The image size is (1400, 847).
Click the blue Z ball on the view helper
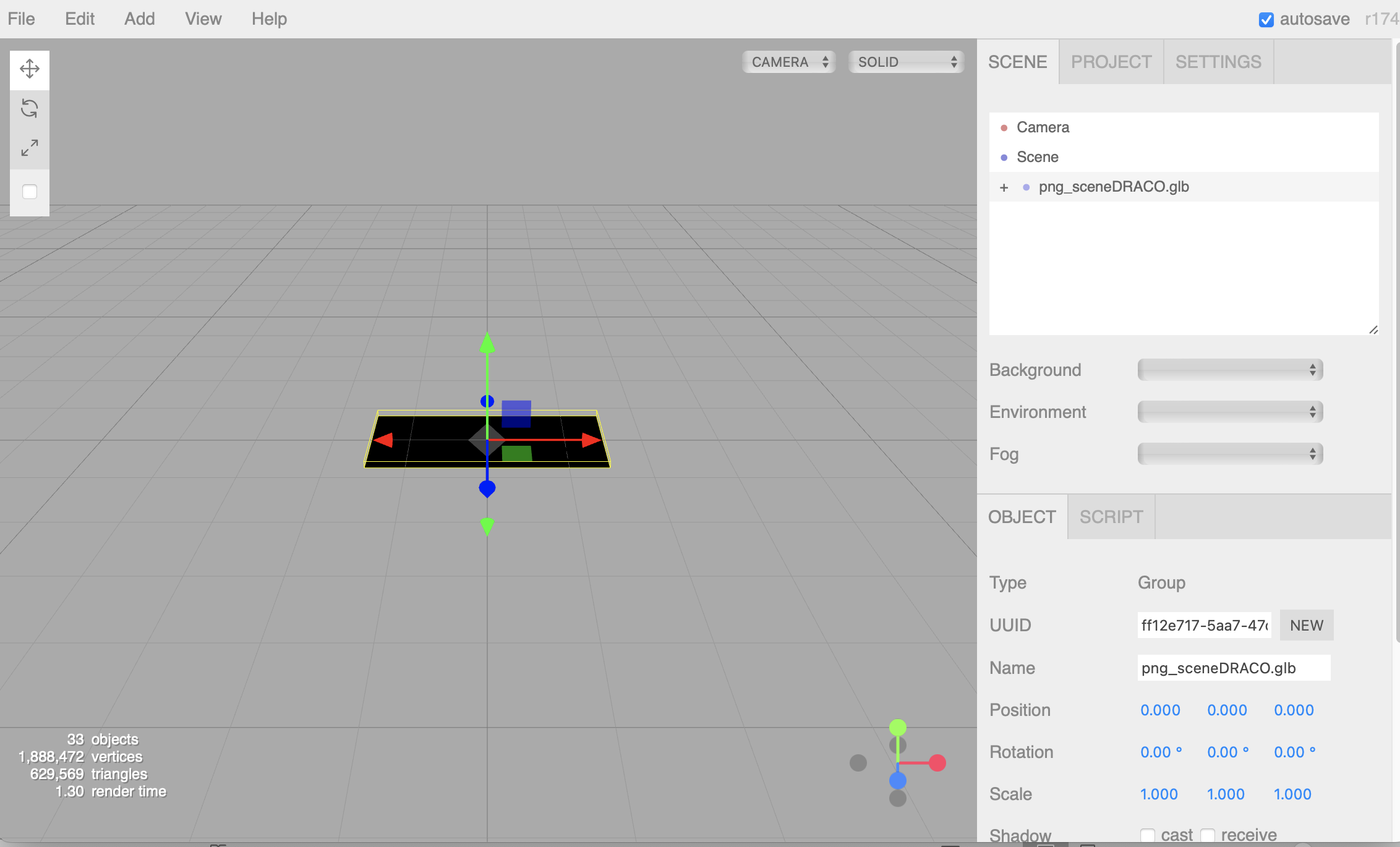click(898, 780)
